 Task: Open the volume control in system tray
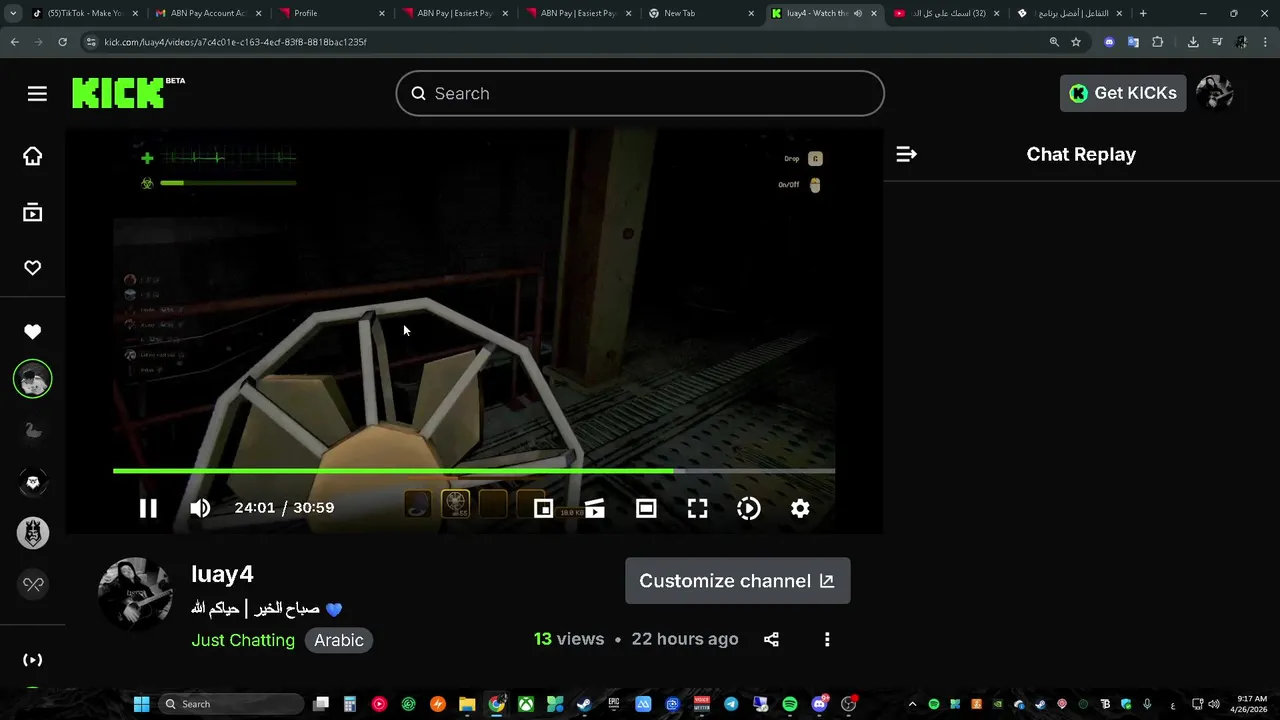point(1214,704)
